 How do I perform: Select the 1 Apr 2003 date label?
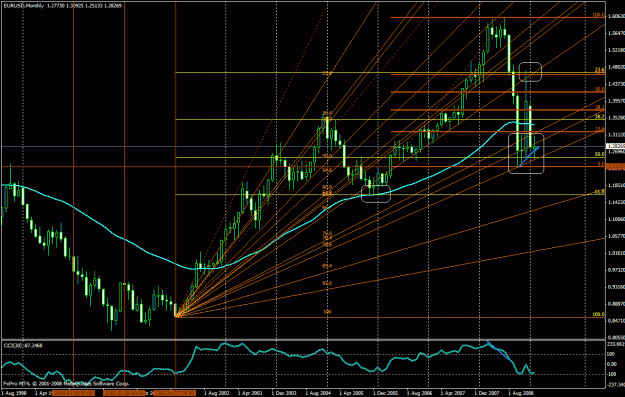tap(250, 393)
